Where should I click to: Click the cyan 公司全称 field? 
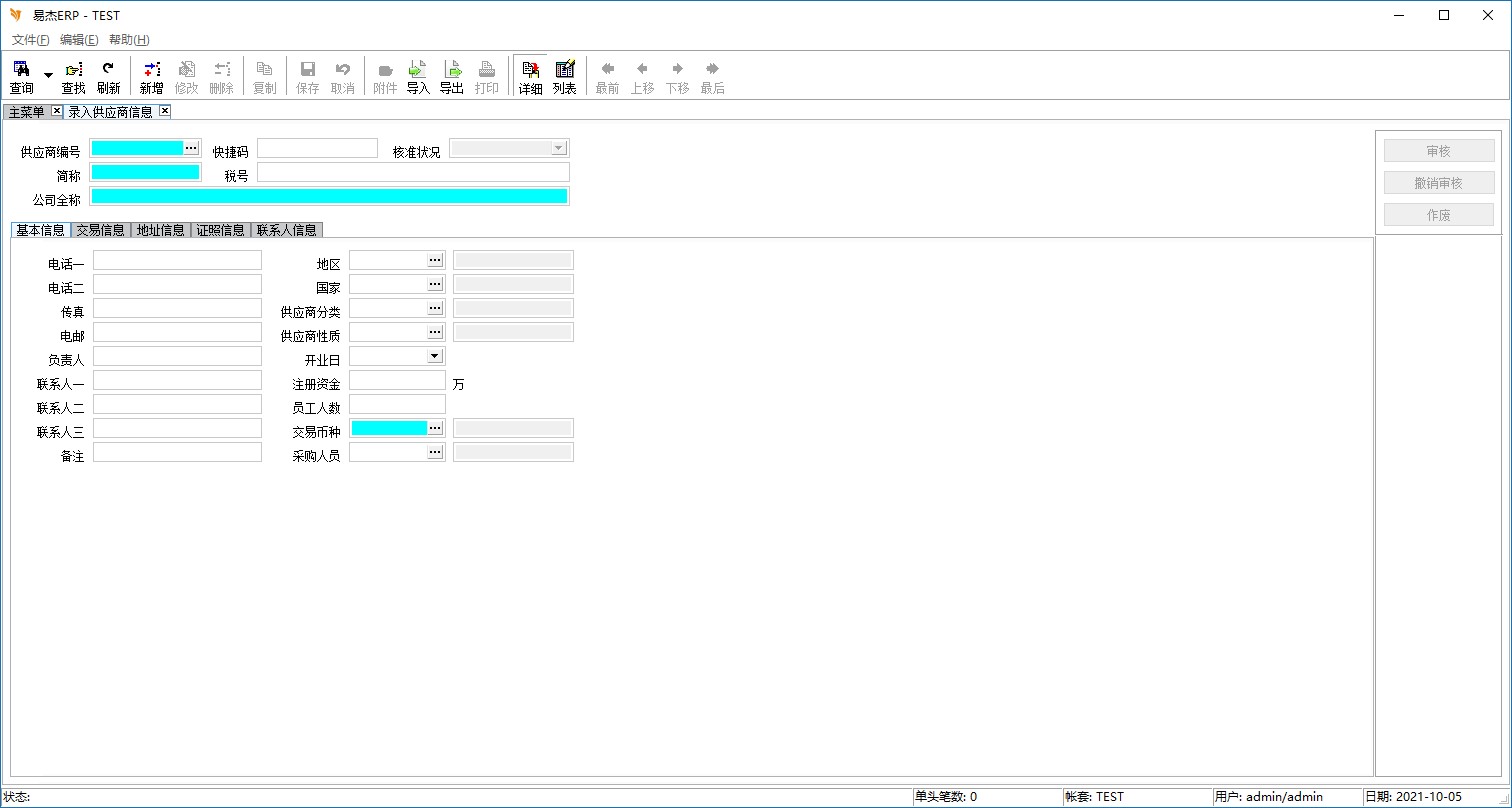[x=329, y=196]
